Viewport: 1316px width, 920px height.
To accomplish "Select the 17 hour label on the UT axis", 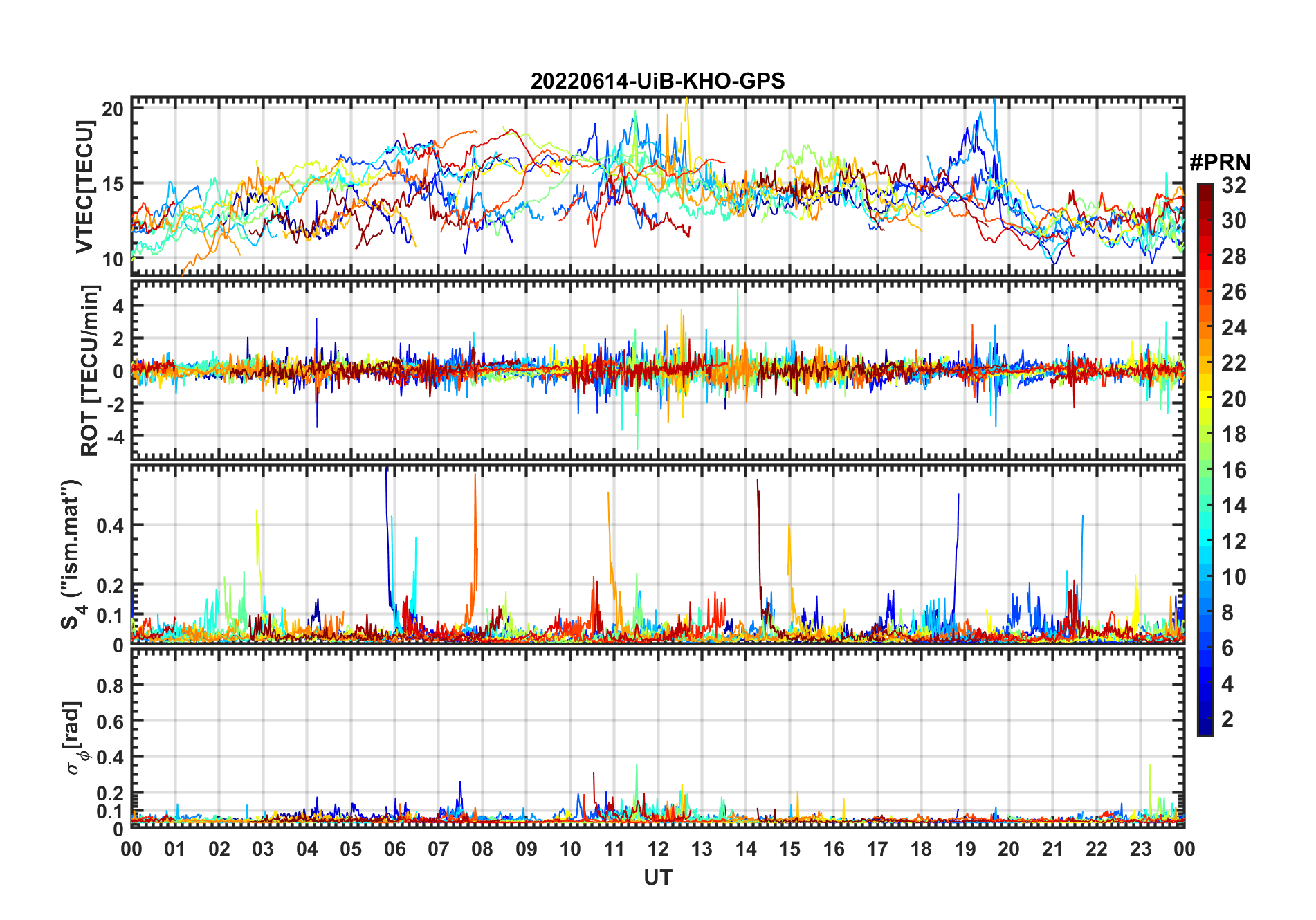I will [x=877, y=849].
